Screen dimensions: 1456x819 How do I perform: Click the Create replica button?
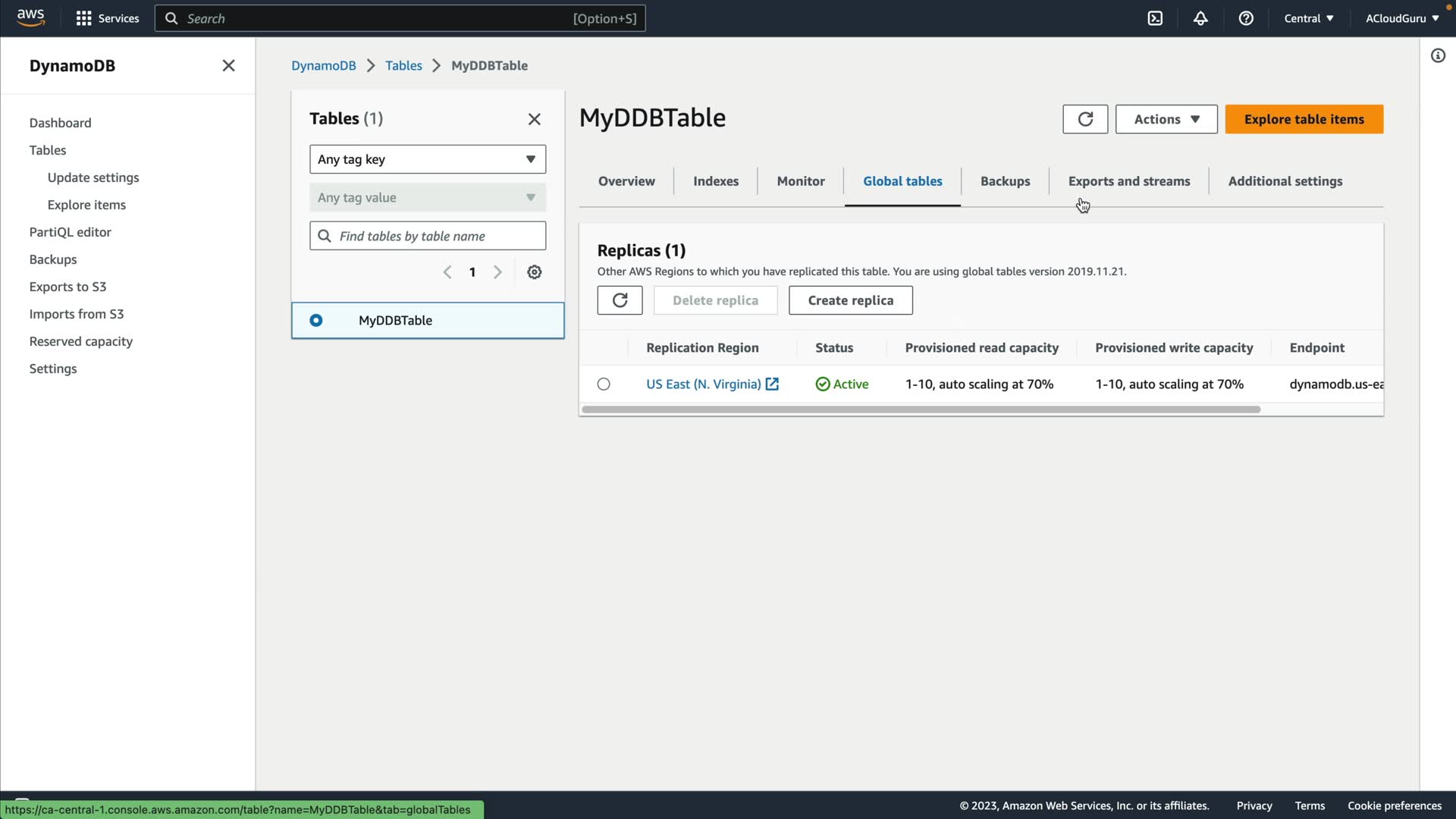tap(850, 300)
